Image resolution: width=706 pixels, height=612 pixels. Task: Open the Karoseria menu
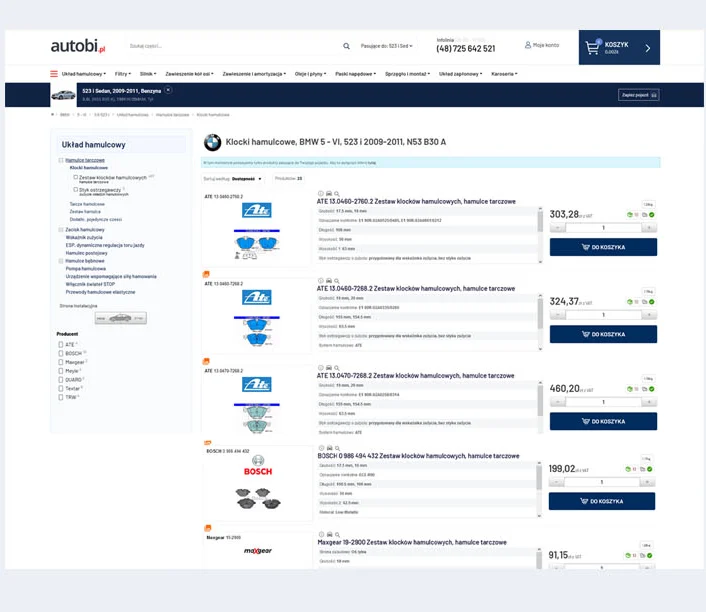point(504,74)
